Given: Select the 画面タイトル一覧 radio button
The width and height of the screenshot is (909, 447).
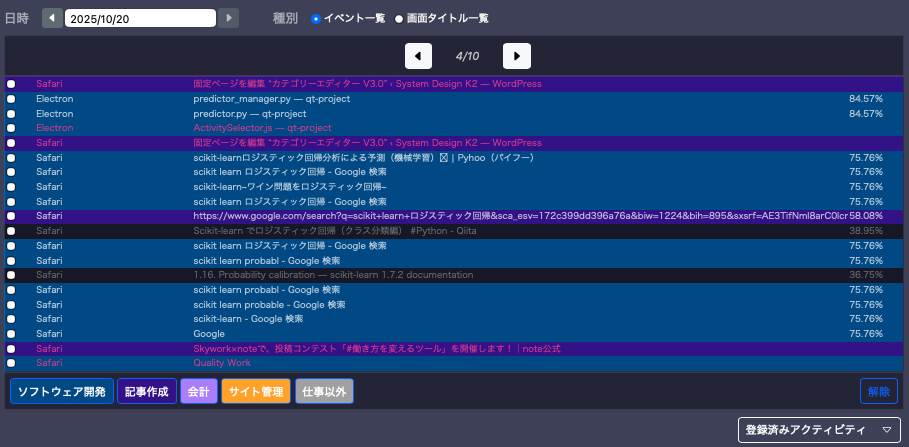Looking at the screenshot, I should pyautogui.click(x=399, y=18).
